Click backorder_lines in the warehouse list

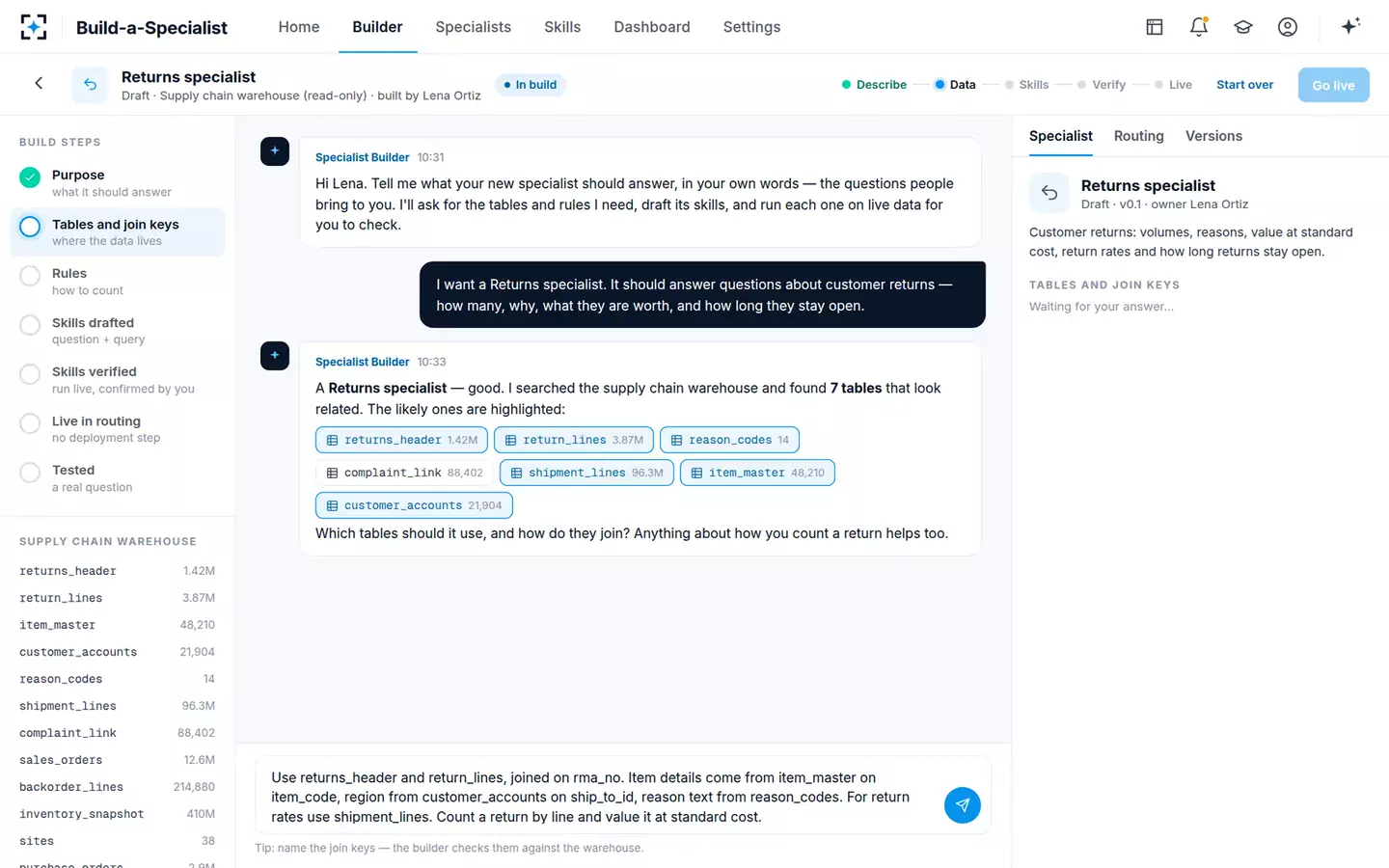pos(117,787)
